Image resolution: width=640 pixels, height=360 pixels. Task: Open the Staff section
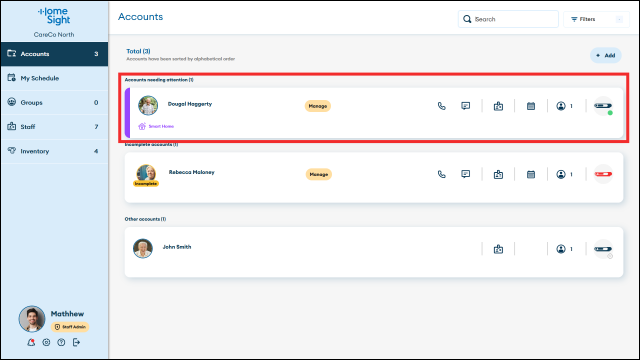tap(54, 127)
